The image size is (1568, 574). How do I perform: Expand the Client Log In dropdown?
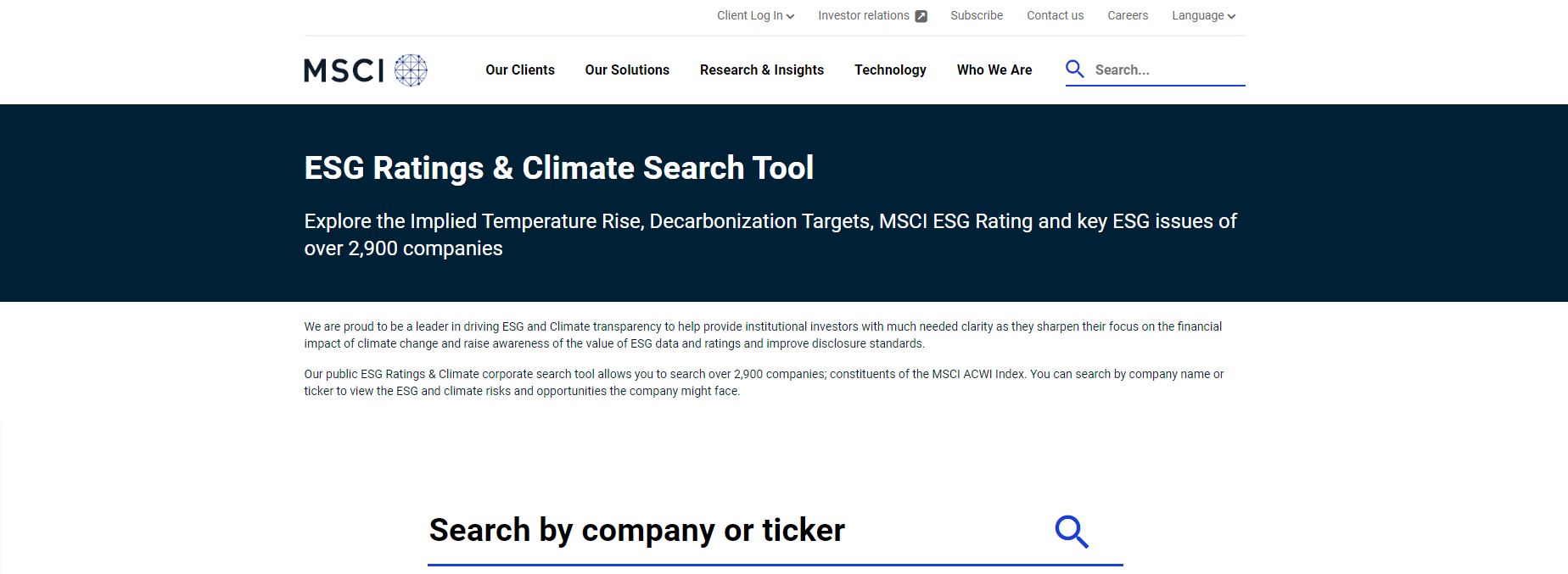coord(750,15)
